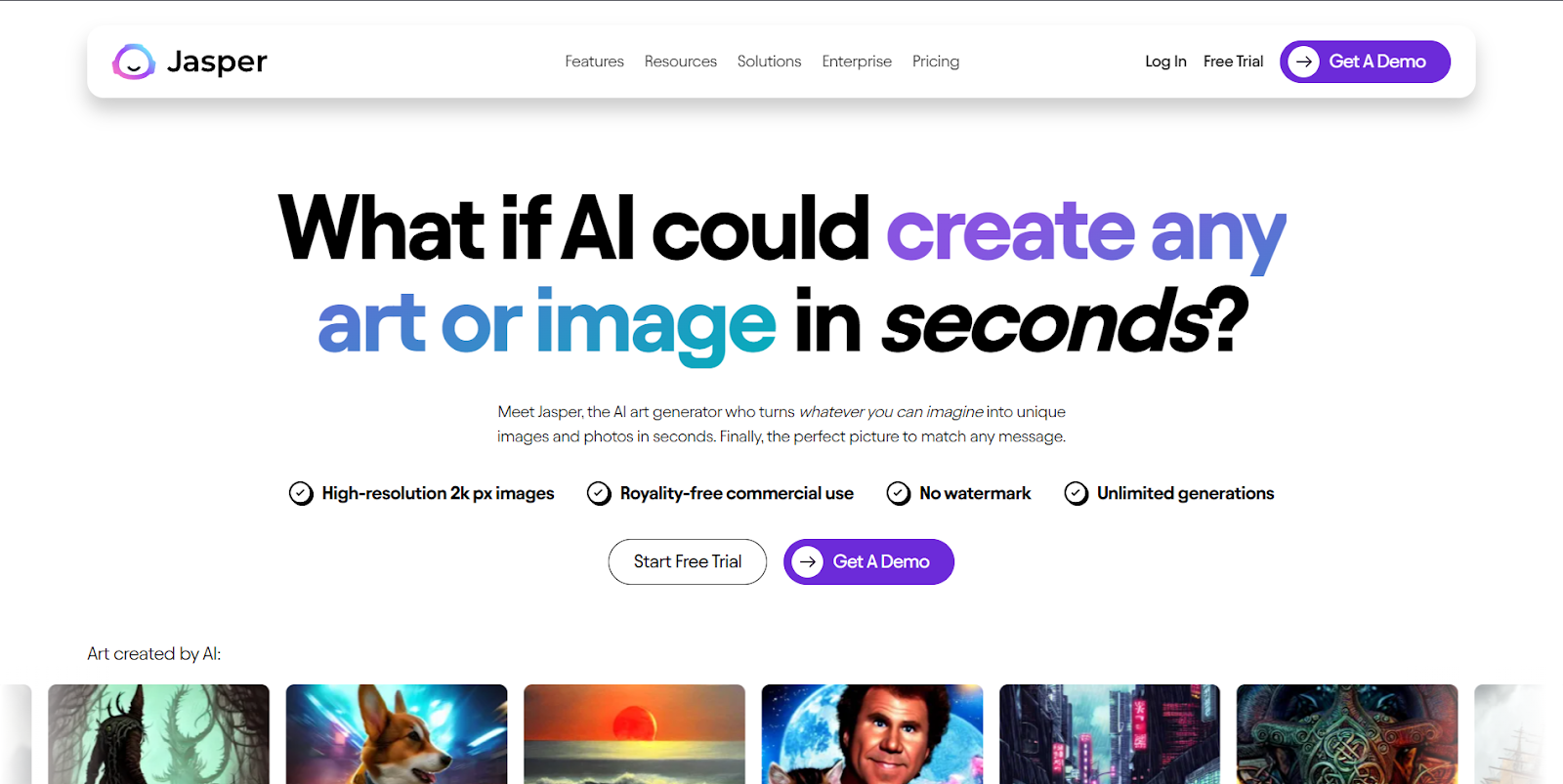Open the Features menu
The image size is (1563, 784).
(594, 62)
